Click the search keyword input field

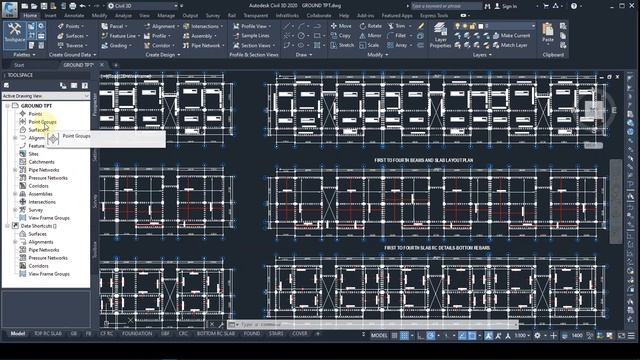pos(446,6)
